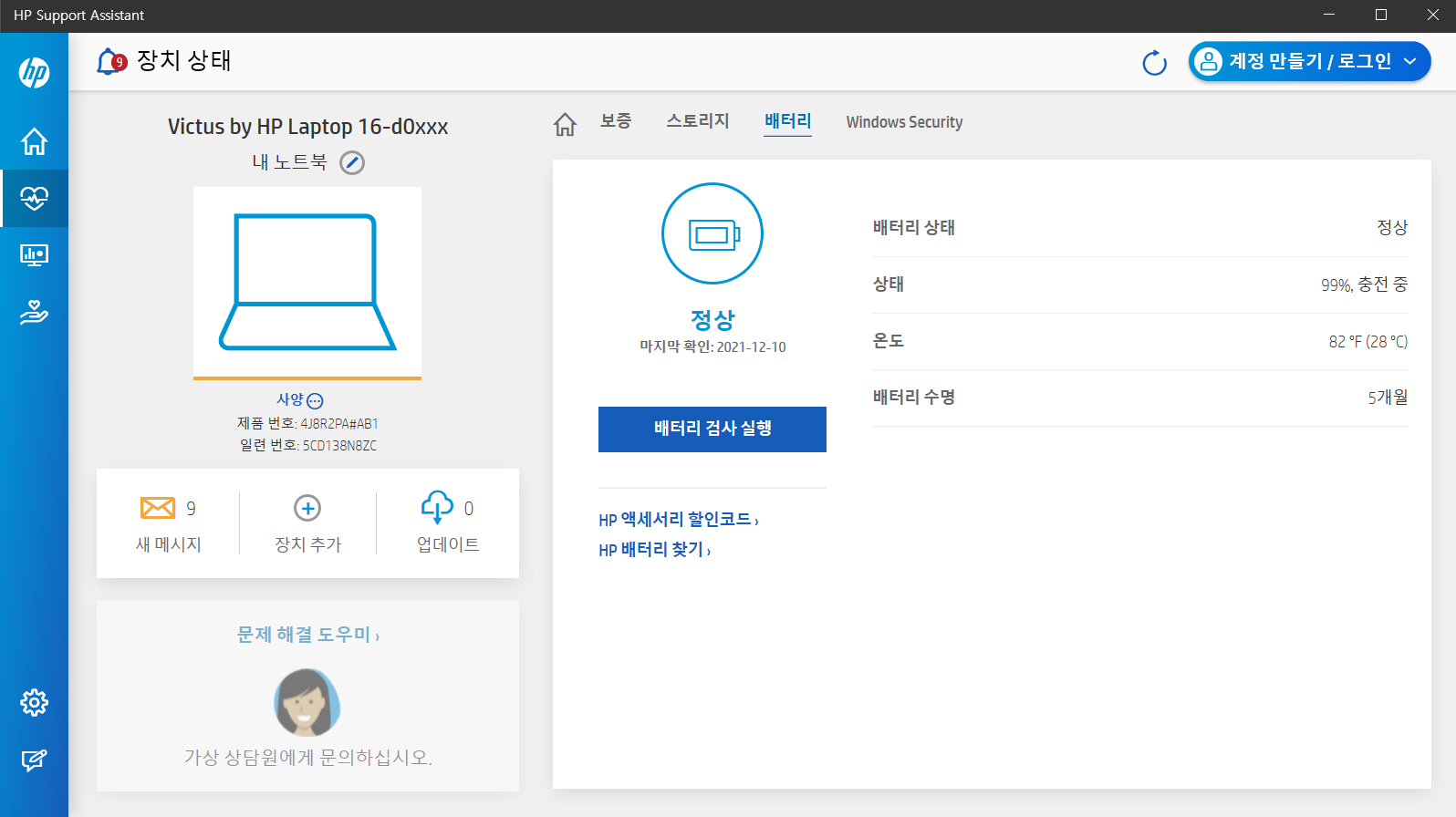Click the 장치 추가 plus icon
The height and width of the screenshot is (817, 1456).
(x=307, y=508)
